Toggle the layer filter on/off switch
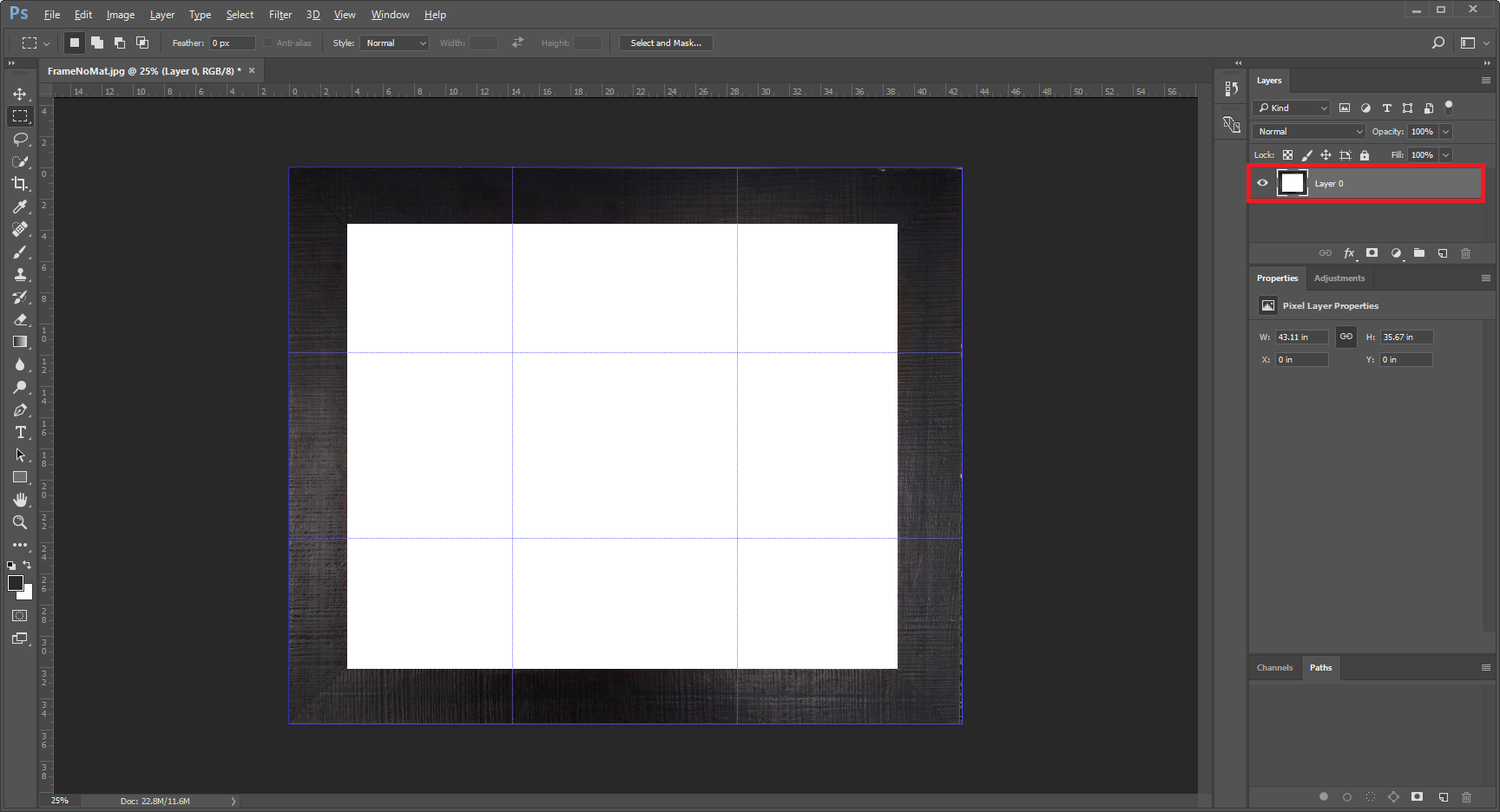The image size is (1500, 812). pyautogui.click(x=1449, y=107)
